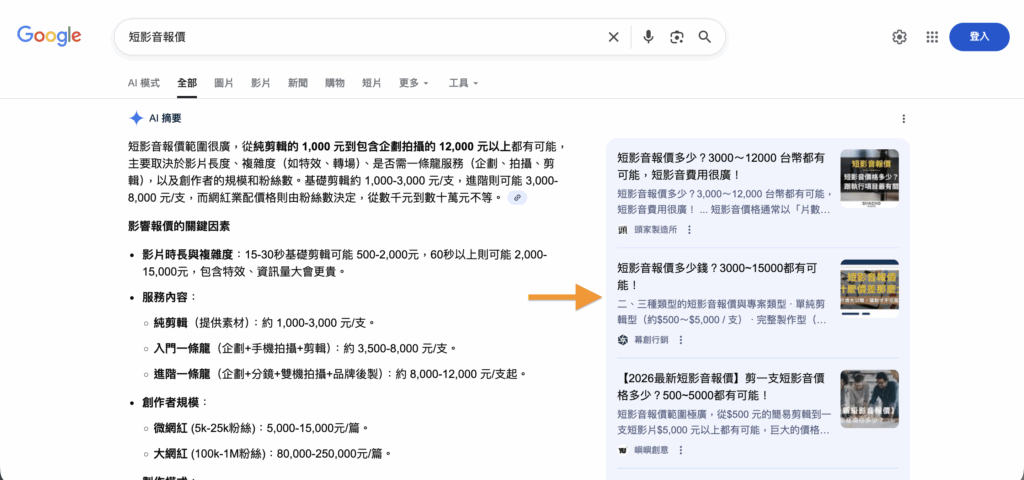Open more options beside 頭家製造所 source
This screenshot has height=480, width=1024.
690,229
